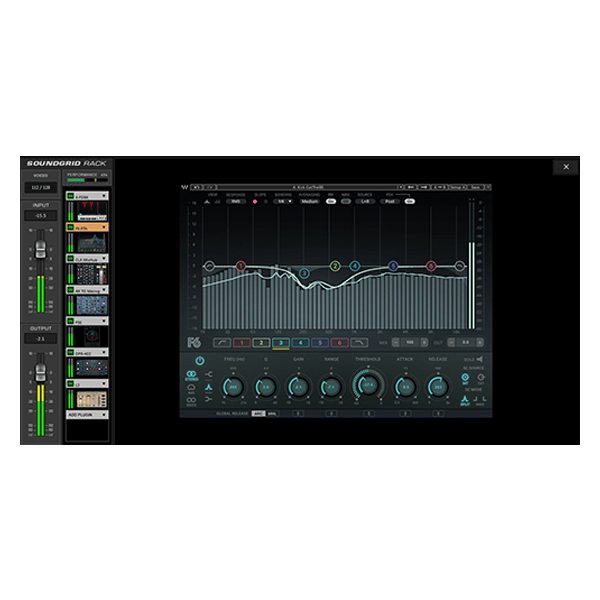Viewport: 600px width, 600px height.
Task: Toggle the RTA Max switch
Action: (346, 201)
